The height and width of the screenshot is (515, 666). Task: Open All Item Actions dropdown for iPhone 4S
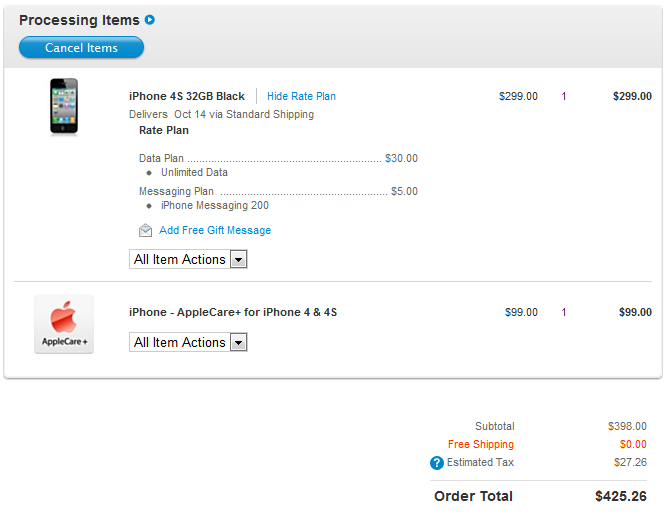pyautogui.click(x=188, y=259)
